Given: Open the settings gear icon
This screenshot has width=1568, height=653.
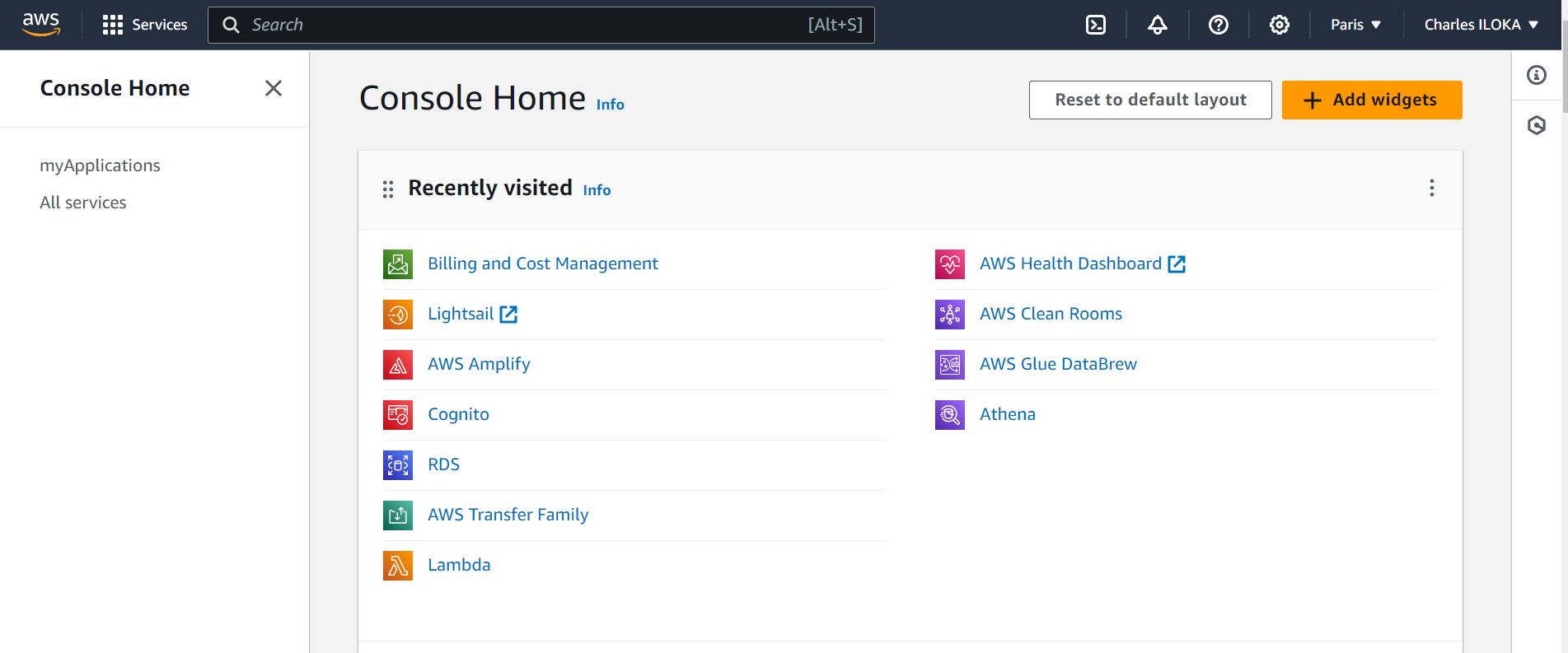Looking at the screenshot, I should (1280, 25).
